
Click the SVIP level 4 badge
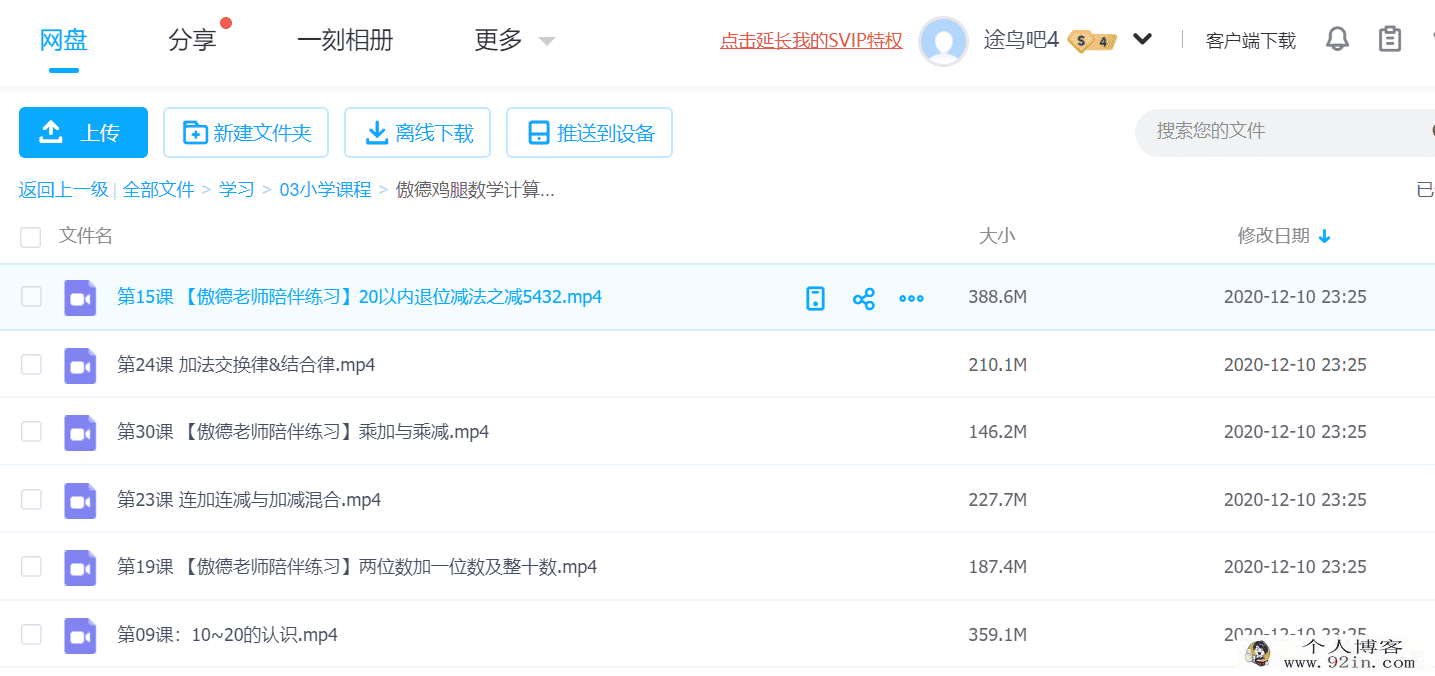[1092, 41]
